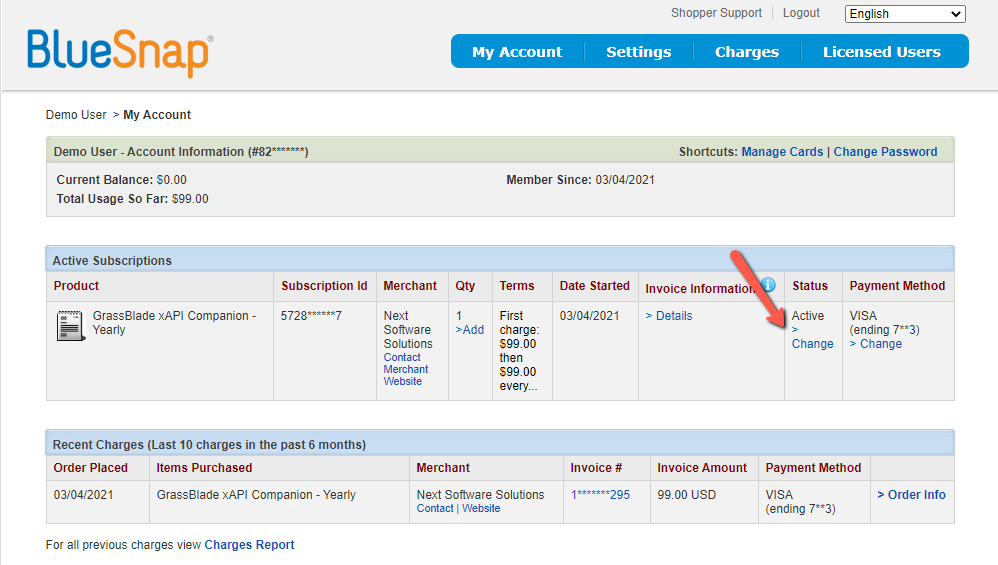Click Add under the Qty column
The image size is (998, 565).
tap(470, 330)
